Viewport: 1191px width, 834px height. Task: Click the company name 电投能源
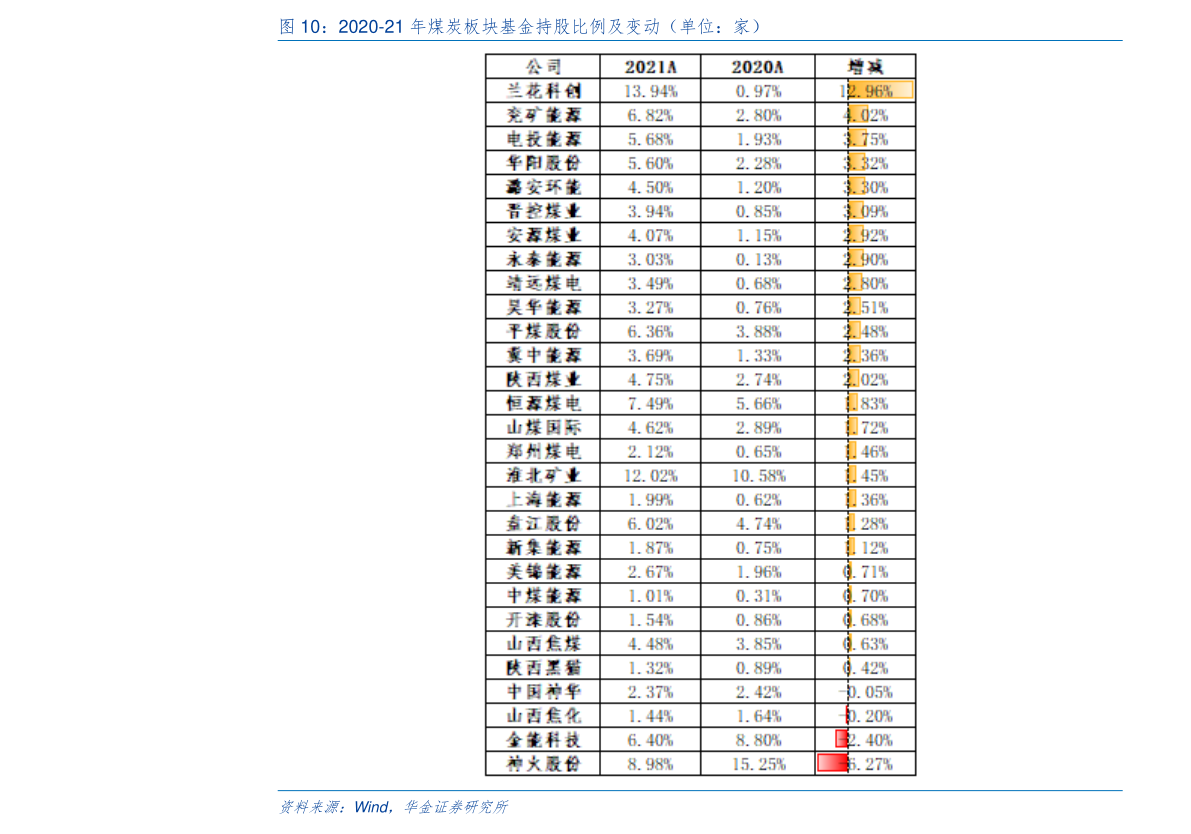pyautogui.click(x=543, y=139)
